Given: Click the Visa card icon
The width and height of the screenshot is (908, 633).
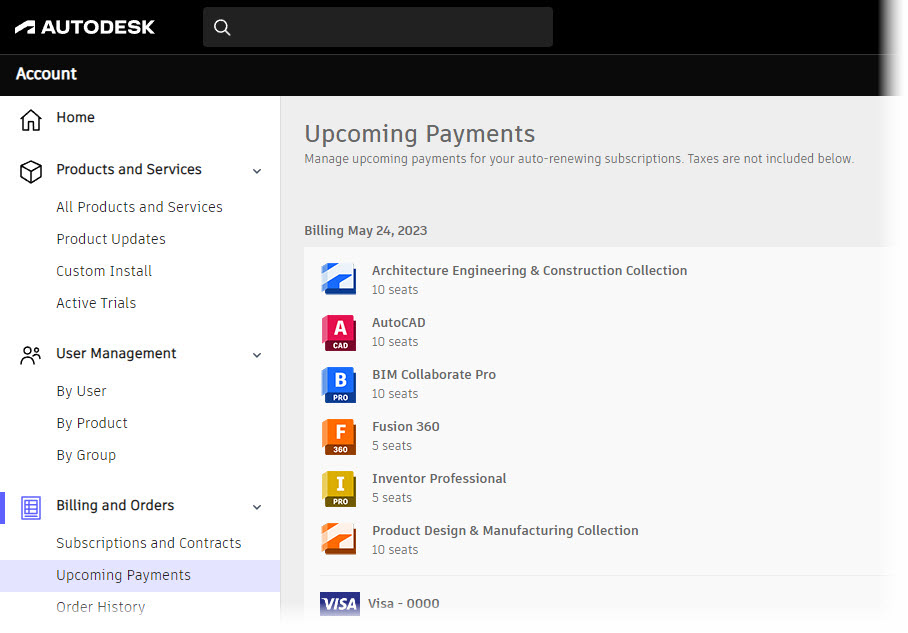Looking at the screenshot, I should (339, 603).
